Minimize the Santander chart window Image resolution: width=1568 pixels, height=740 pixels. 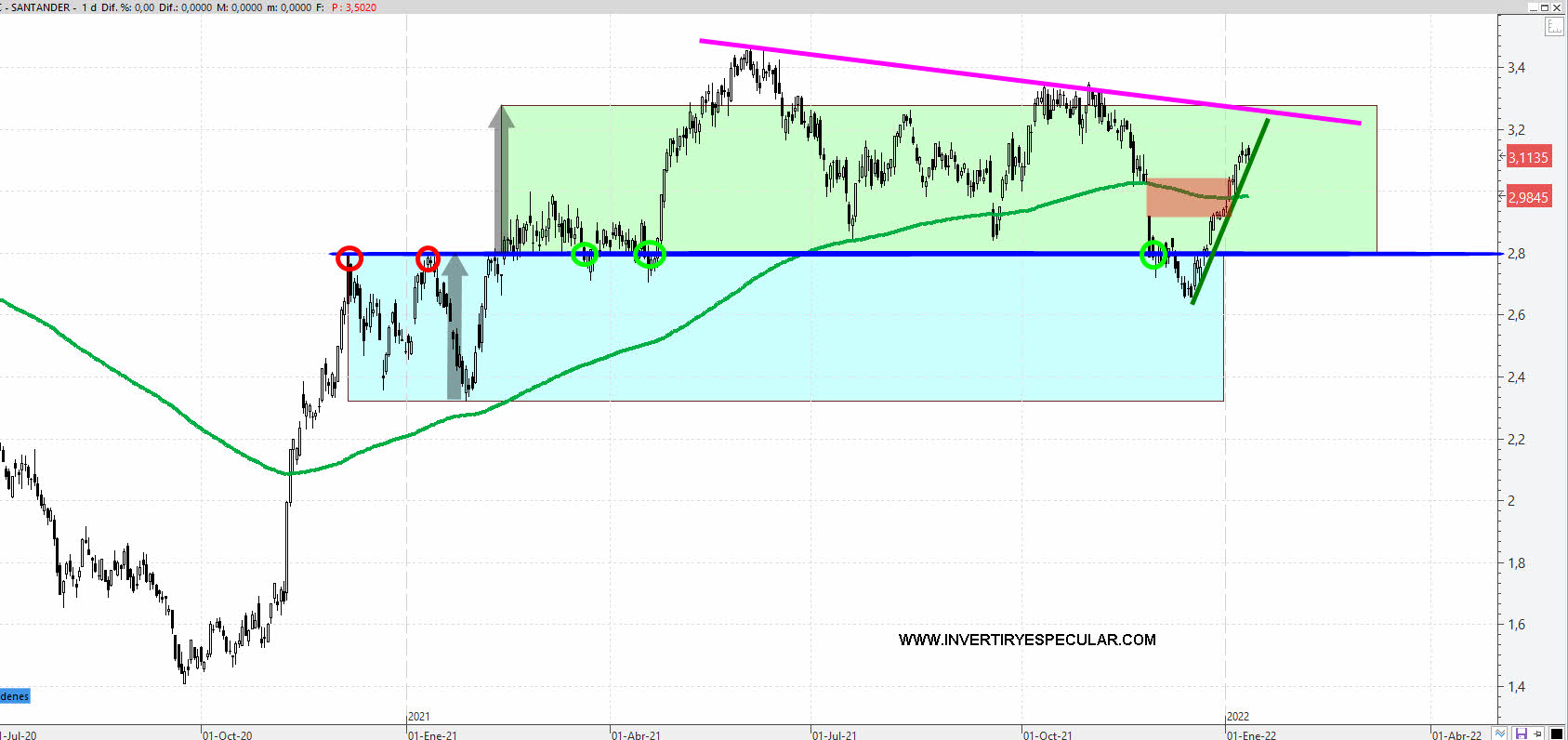click(1533, 7)
